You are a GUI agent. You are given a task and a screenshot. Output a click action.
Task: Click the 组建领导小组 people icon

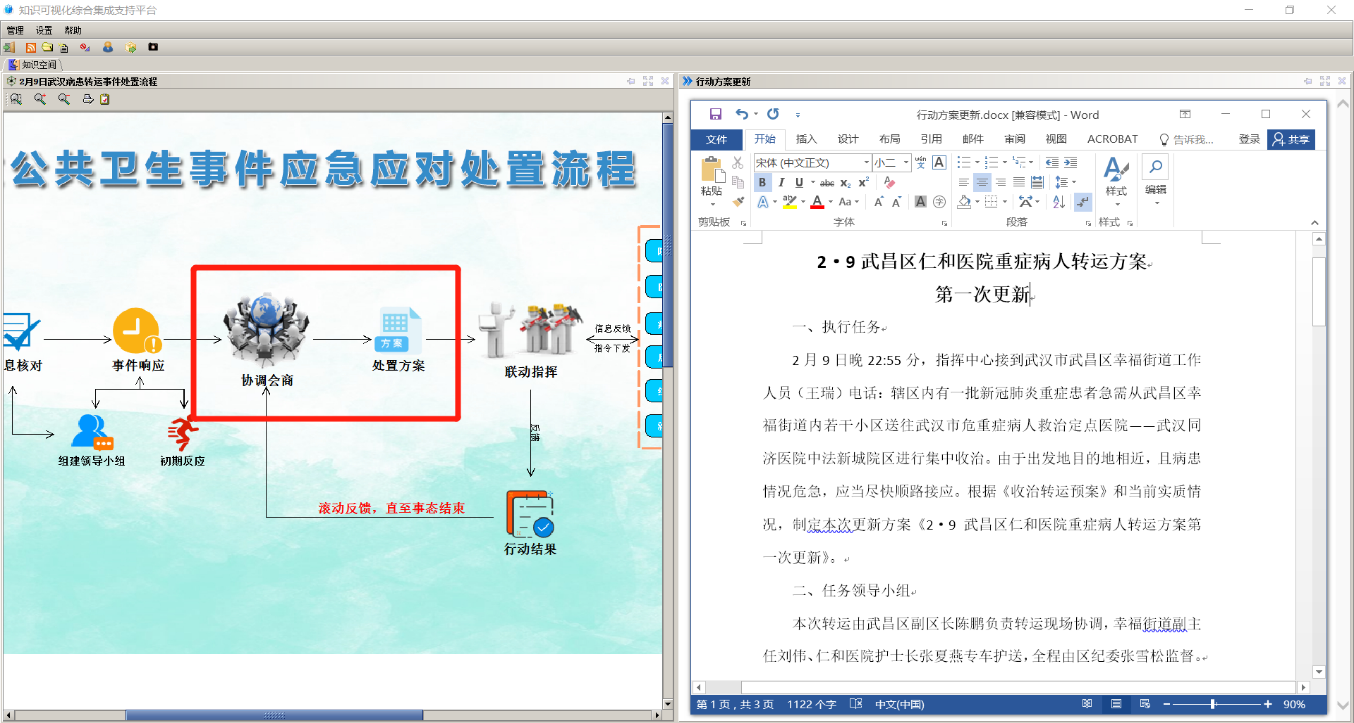91,431
